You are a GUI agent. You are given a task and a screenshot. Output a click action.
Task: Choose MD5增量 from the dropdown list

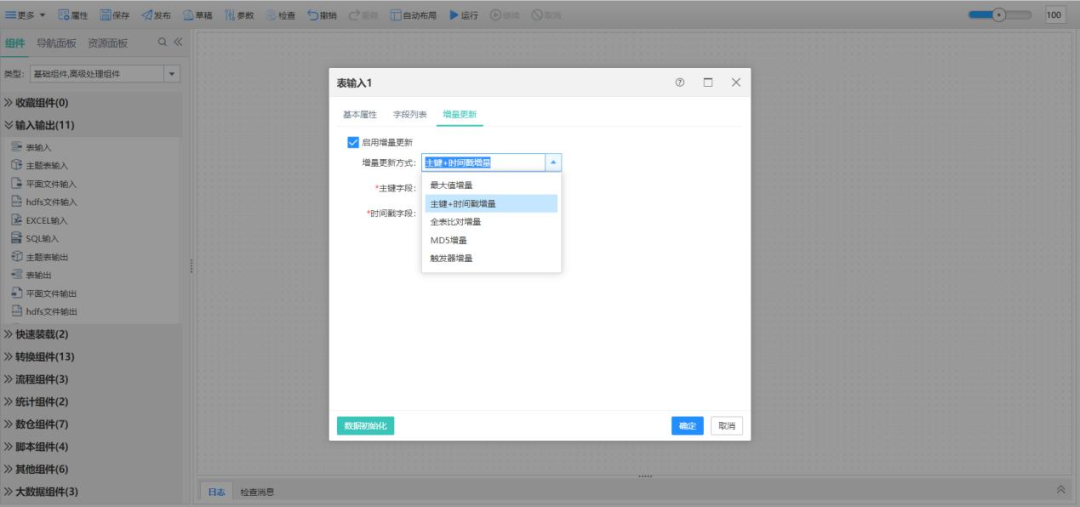(449, 240)
